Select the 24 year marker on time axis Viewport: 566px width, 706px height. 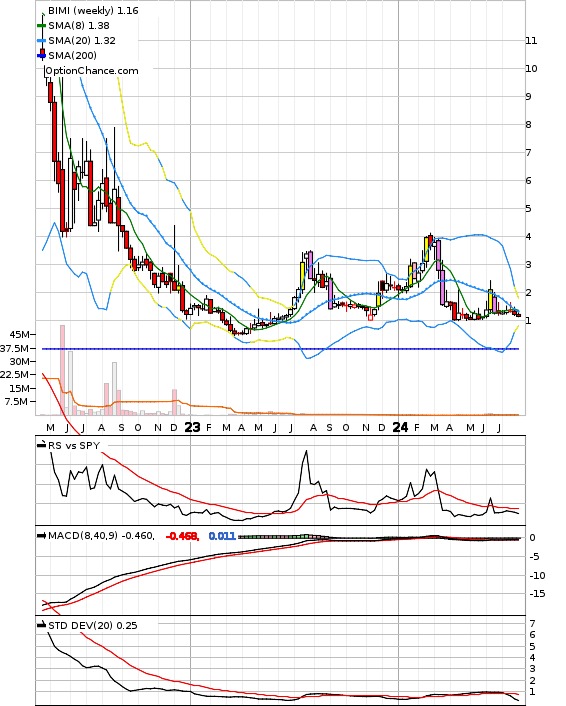[x=400, y=427]
